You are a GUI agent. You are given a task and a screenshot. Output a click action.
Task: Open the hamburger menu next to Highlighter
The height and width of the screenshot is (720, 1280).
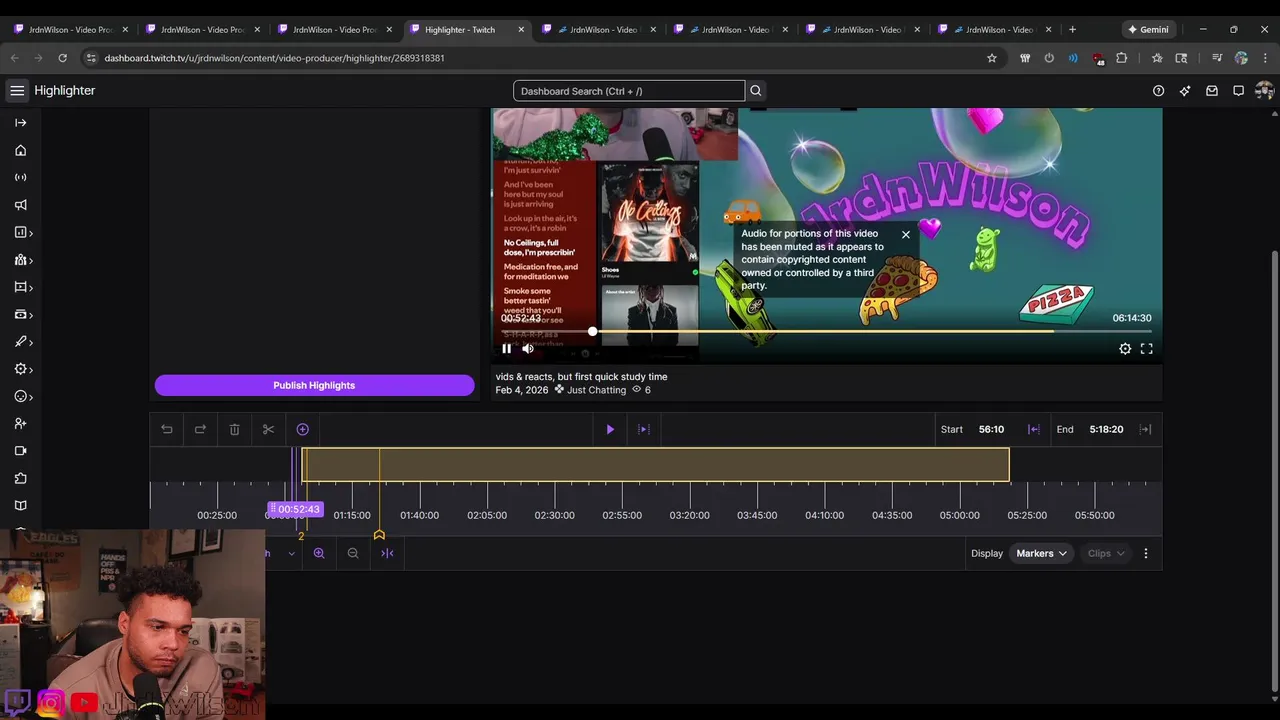17,90
